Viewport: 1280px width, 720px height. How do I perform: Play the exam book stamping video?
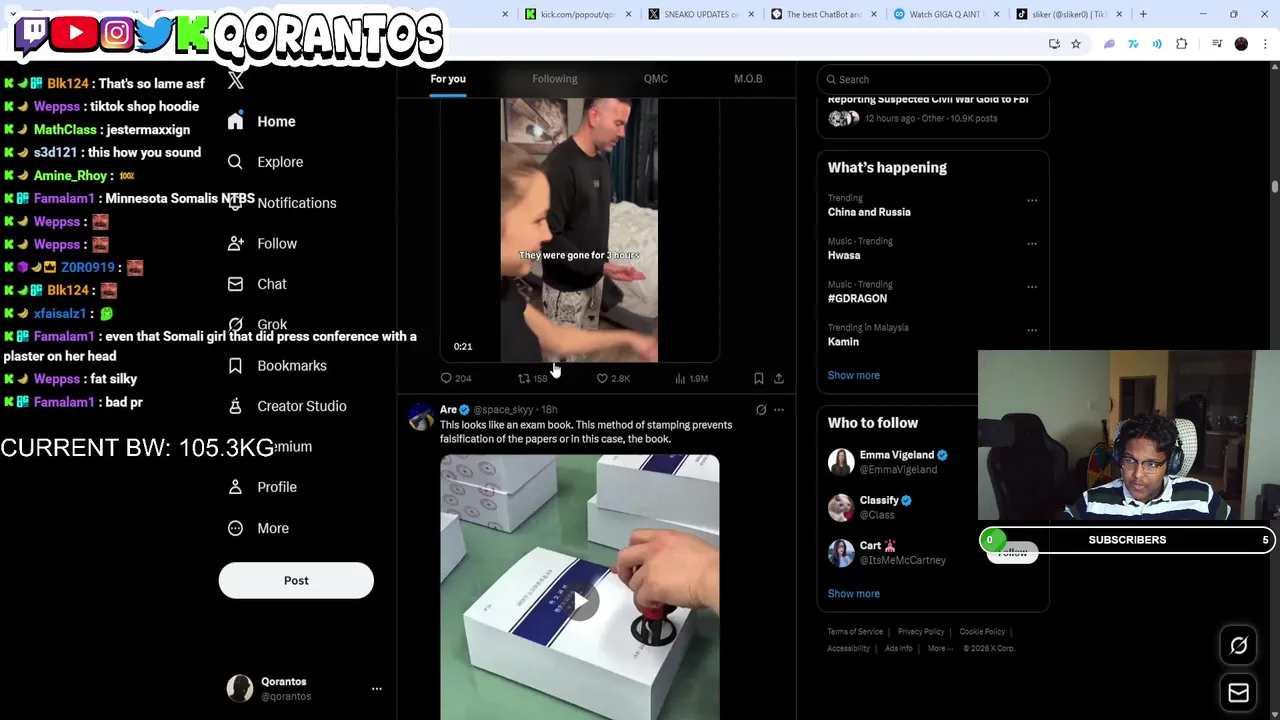coord(580,601)
